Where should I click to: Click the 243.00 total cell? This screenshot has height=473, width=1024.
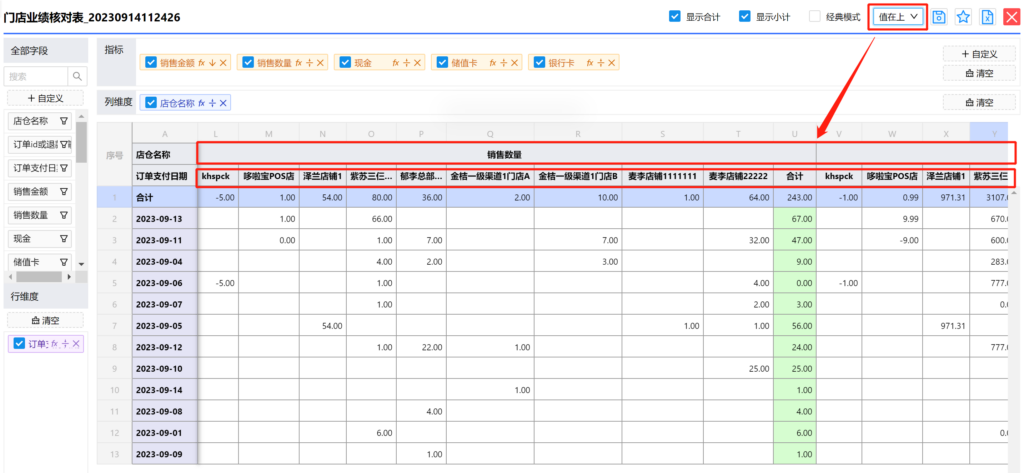click(x=795, y=197)
